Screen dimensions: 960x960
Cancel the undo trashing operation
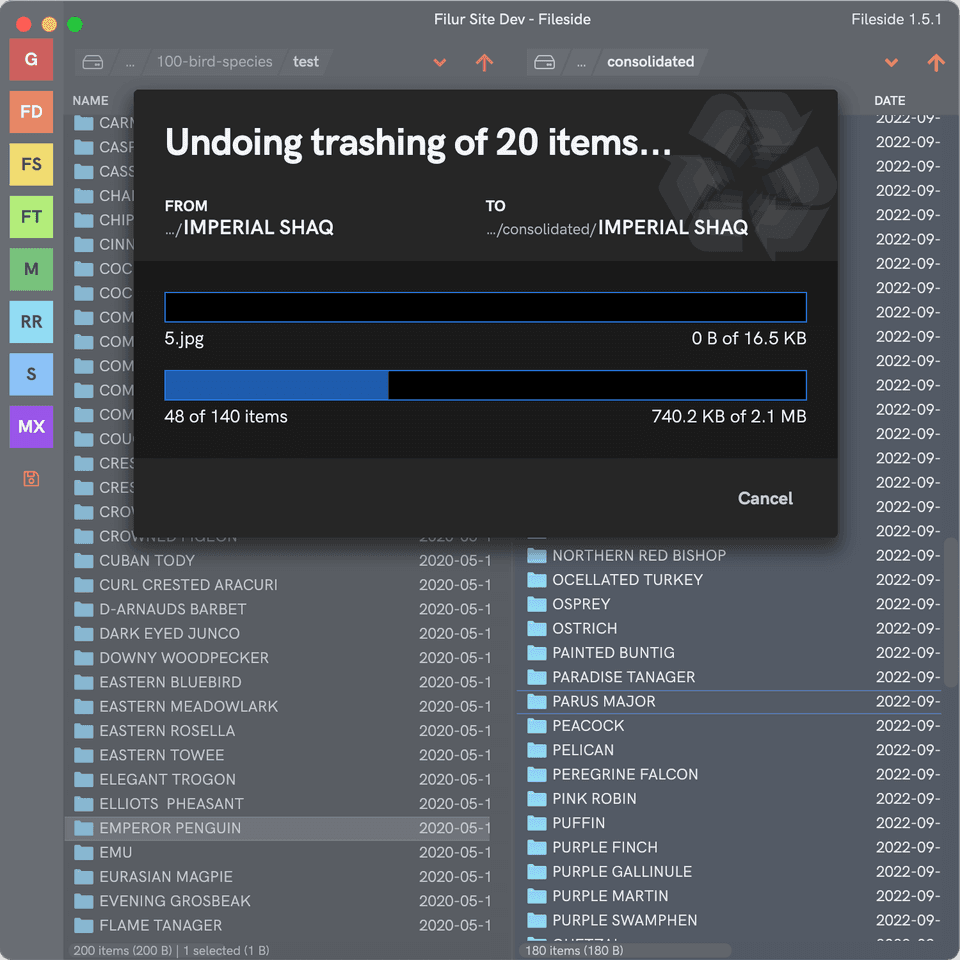765,498
